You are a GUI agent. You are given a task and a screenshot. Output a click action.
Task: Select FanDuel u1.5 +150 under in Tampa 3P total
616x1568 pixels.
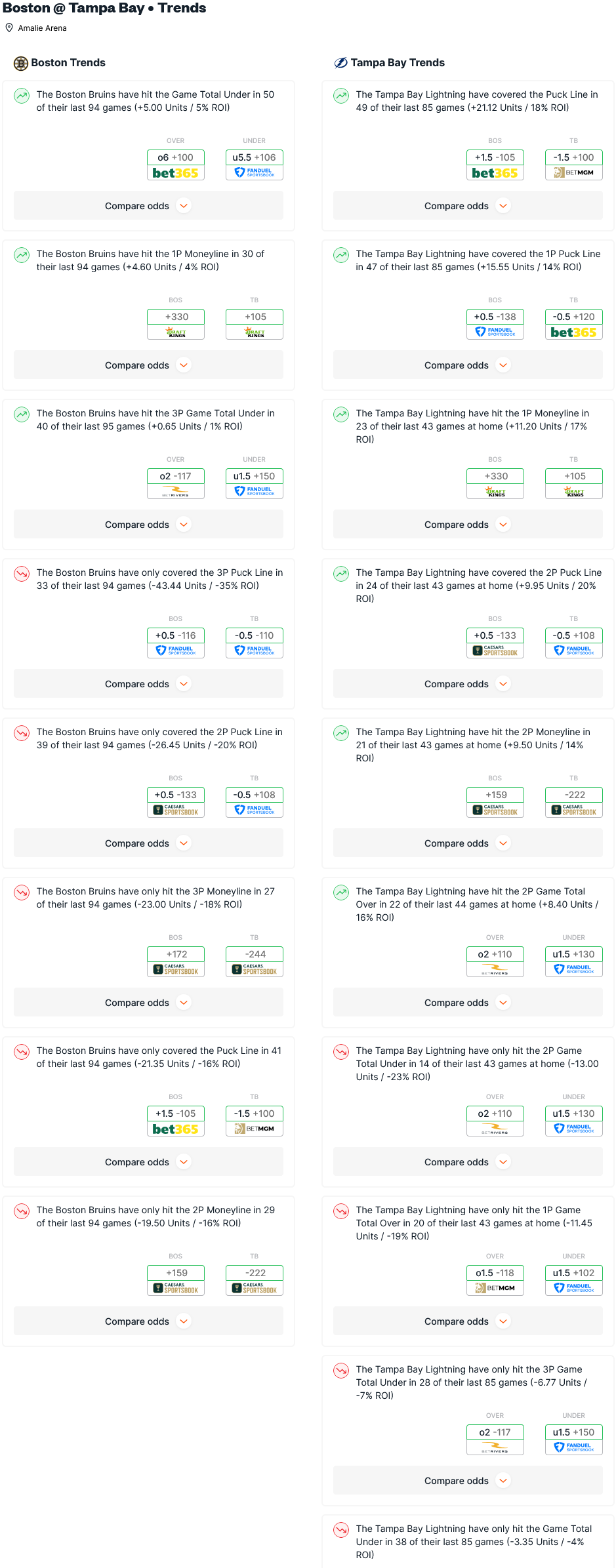[574, 1439]
